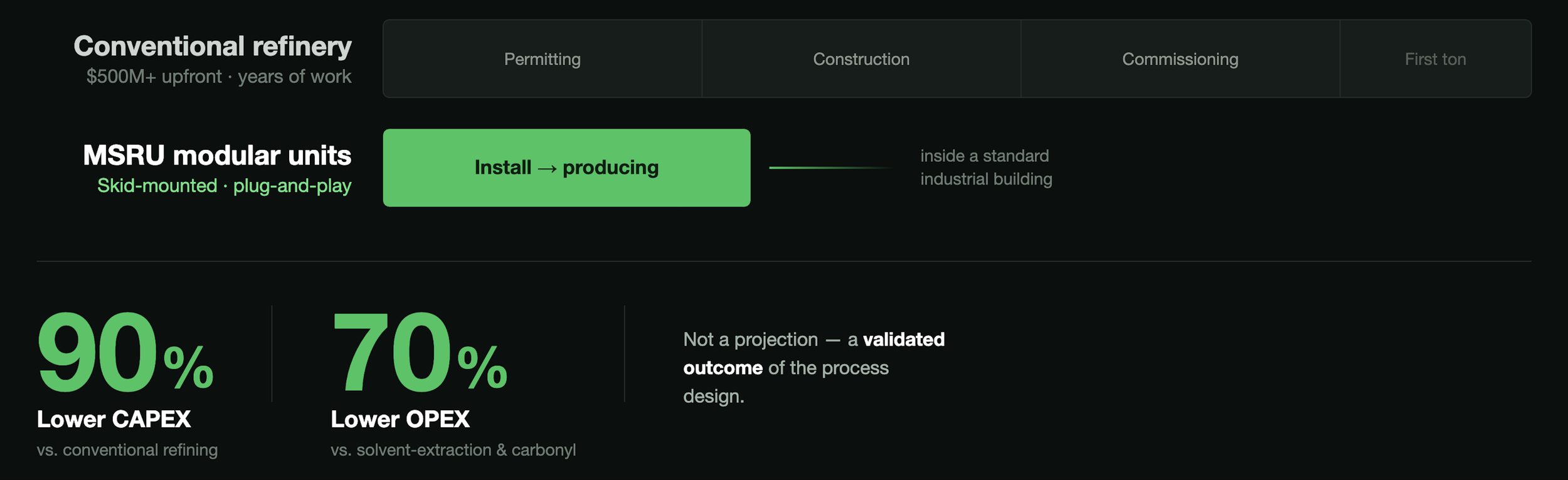Select the First ton segment
The height and width of the screenshot is (480, 1568).
pyautogui.click(x=1435, y=58)
